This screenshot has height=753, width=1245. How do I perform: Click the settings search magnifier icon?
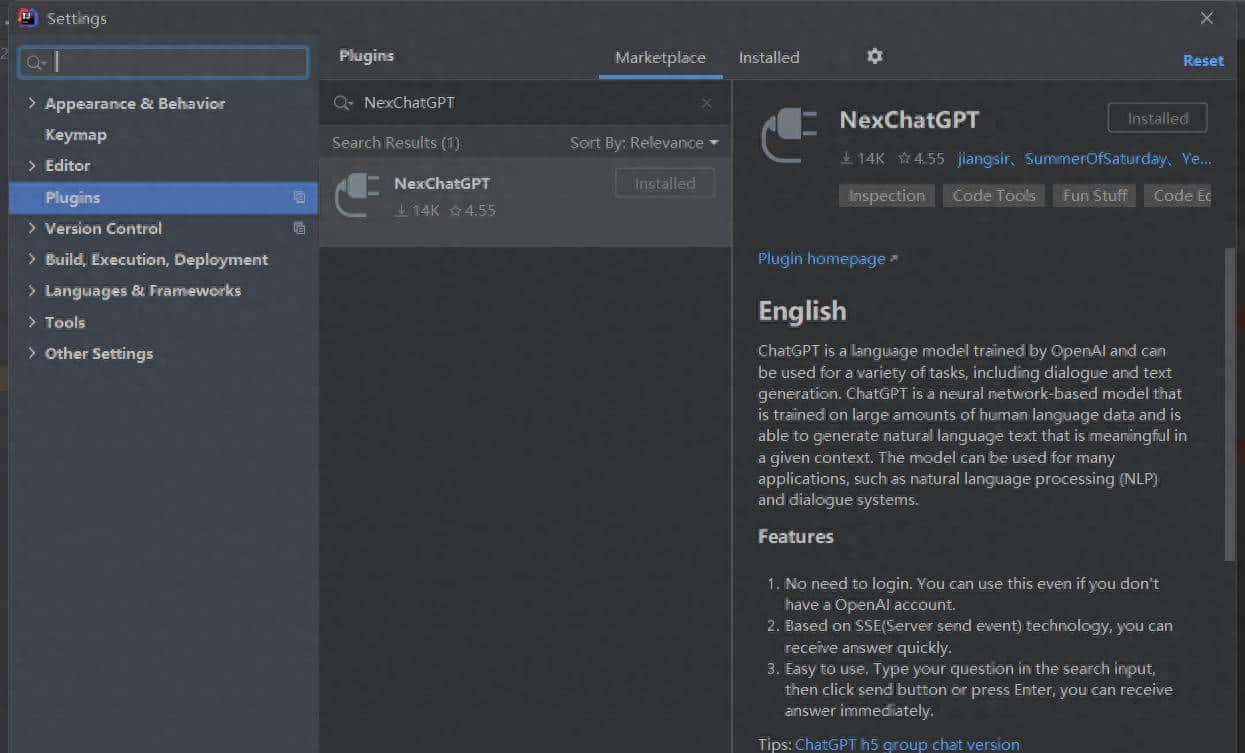point(36,63)
